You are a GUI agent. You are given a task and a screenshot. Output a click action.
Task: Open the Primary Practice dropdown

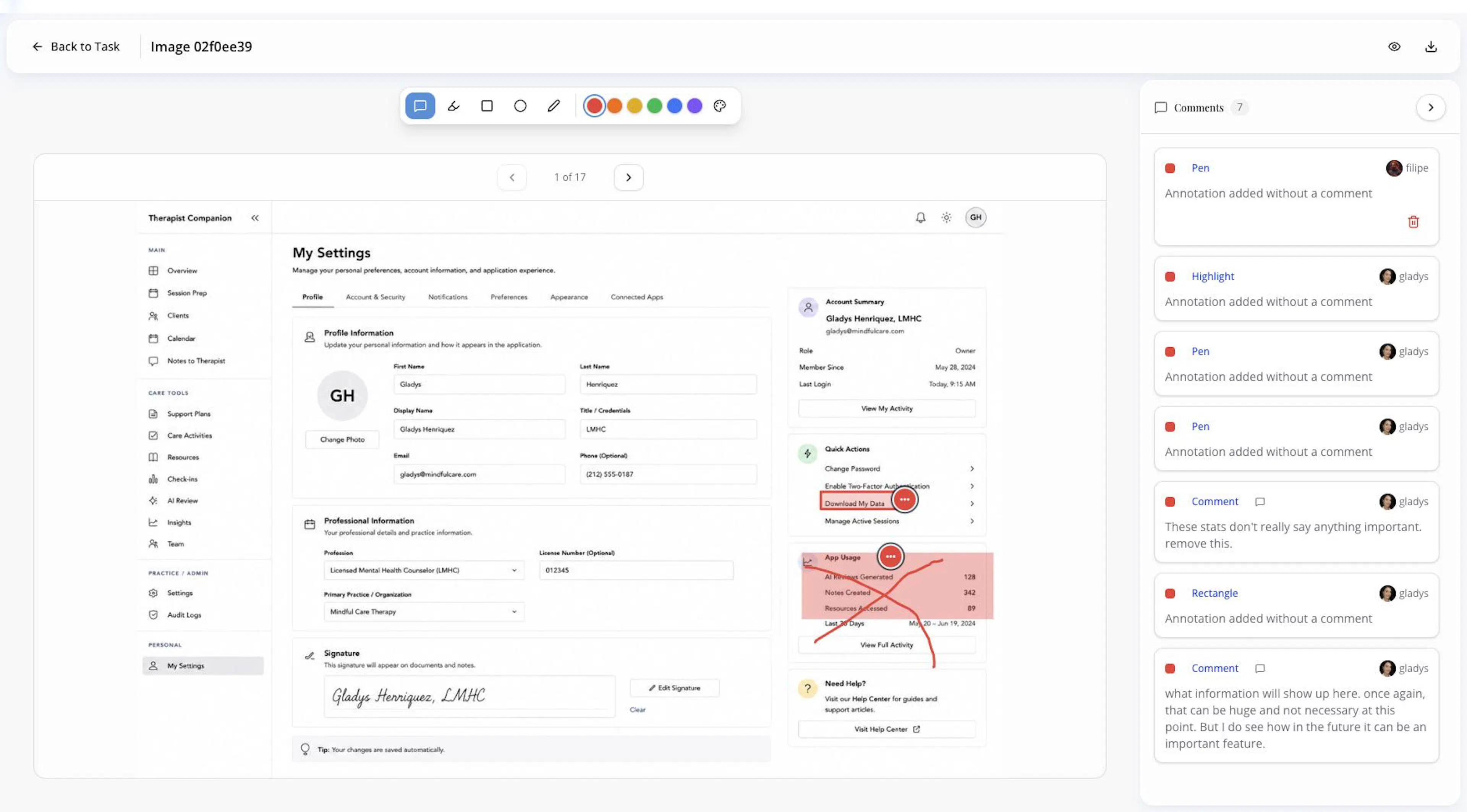424,612
